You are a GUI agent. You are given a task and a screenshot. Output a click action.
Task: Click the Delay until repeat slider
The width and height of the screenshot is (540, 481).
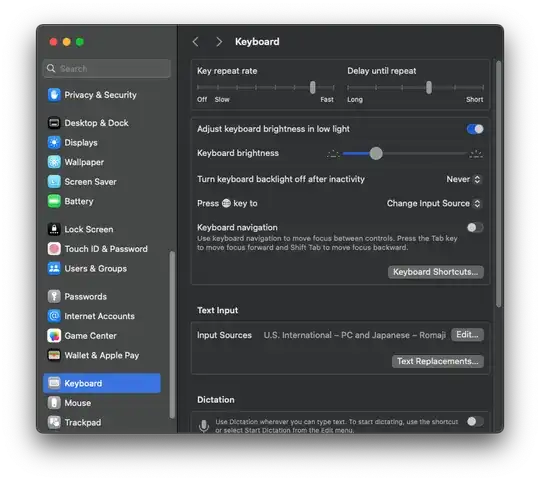coord(415,87)
